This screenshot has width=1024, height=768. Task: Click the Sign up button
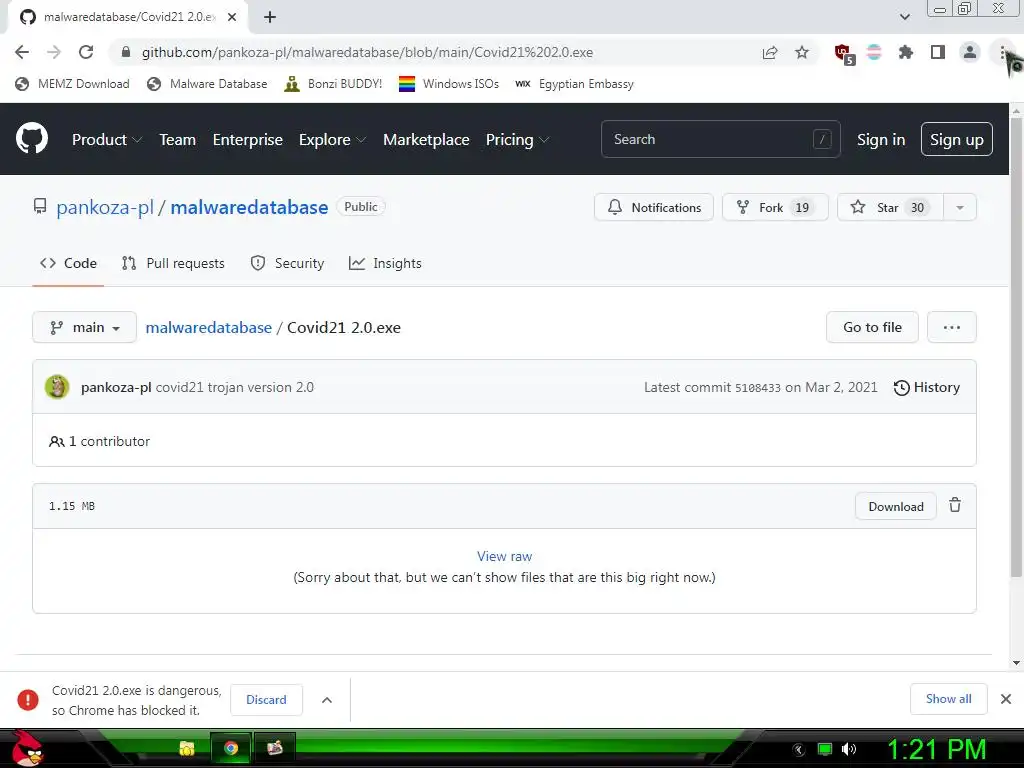point(957,139)
